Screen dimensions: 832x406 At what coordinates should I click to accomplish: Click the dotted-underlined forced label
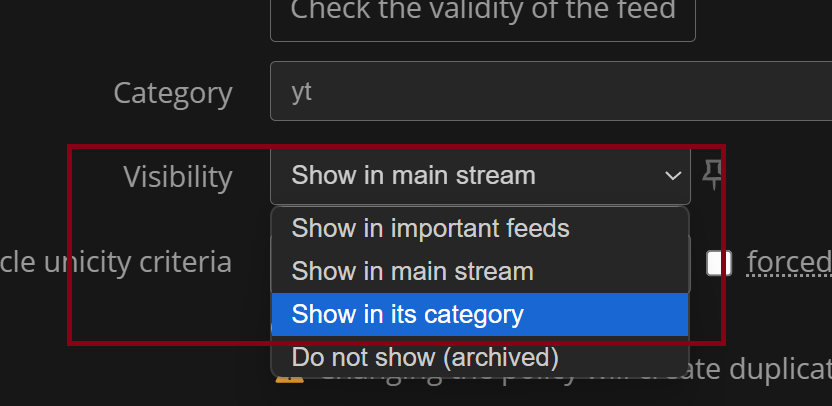[789, 262]
